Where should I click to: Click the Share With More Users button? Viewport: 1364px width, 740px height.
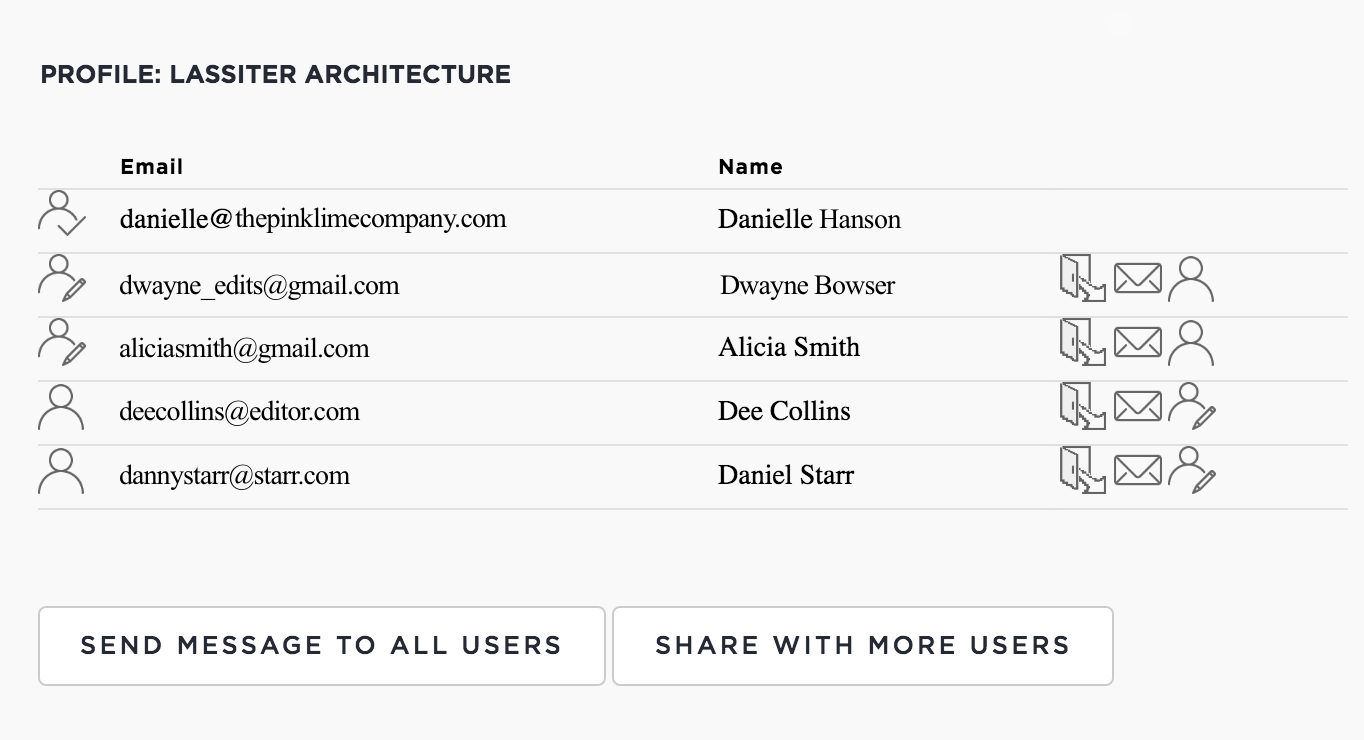point(863,646)
